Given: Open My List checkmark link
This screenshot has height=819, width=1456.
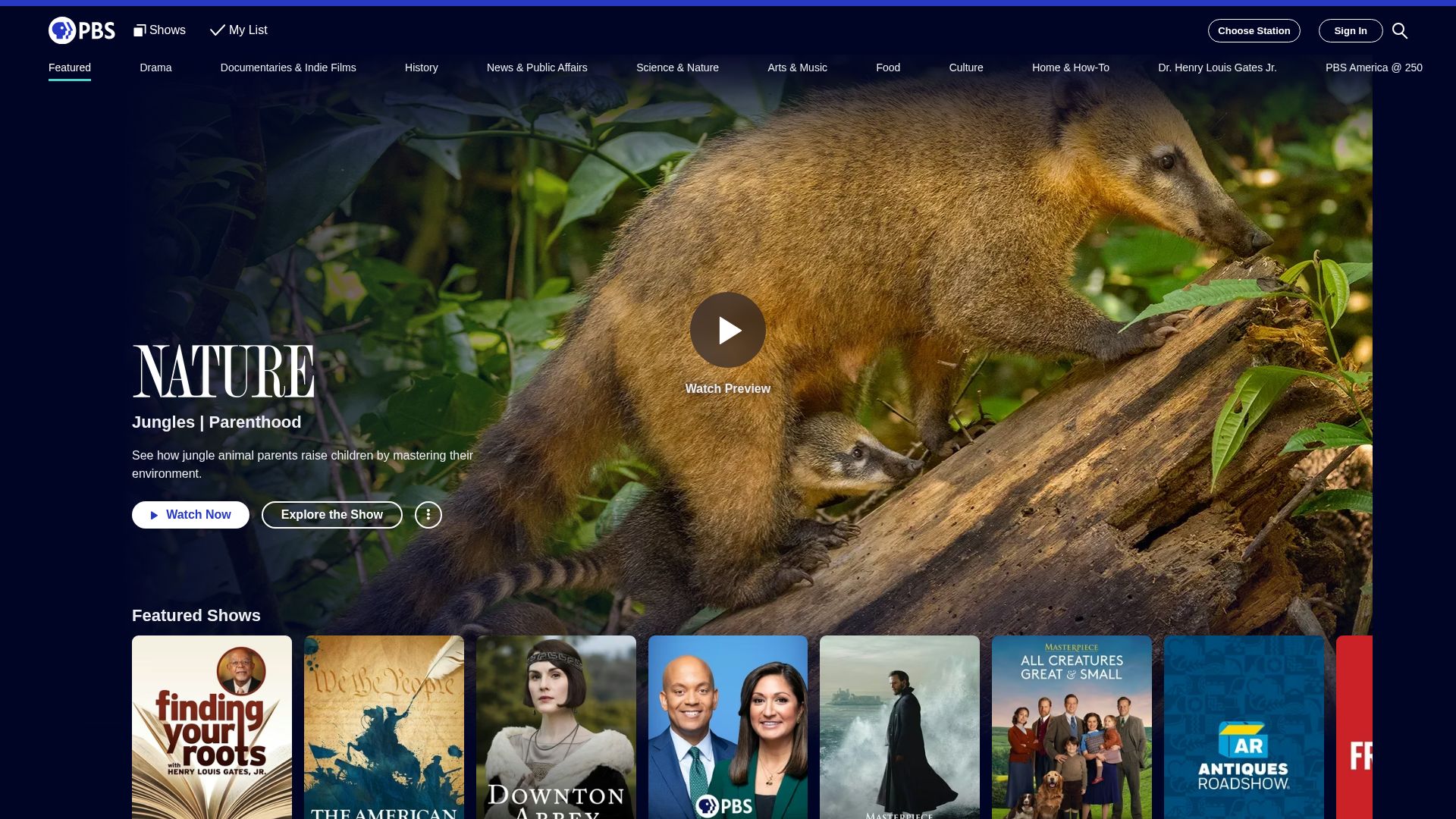Looking at the screenshot, I should pos(239,30).
